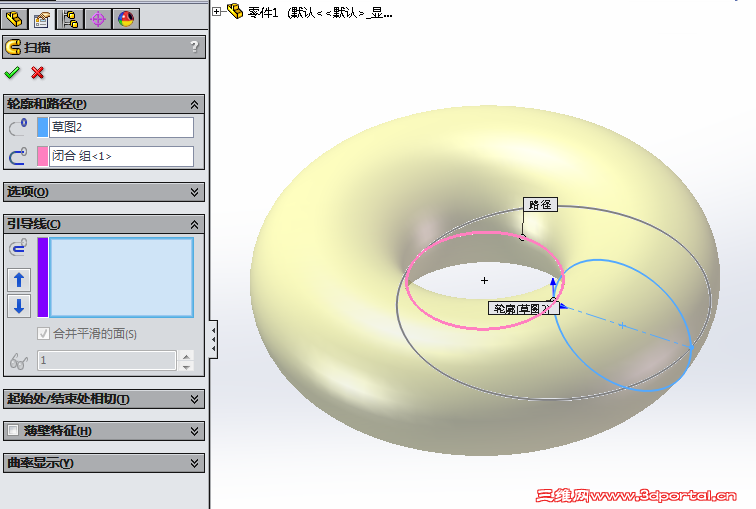Collapse the 引导线(C) section
This screenshot has width=756, height=509.
tap(194, 224)
